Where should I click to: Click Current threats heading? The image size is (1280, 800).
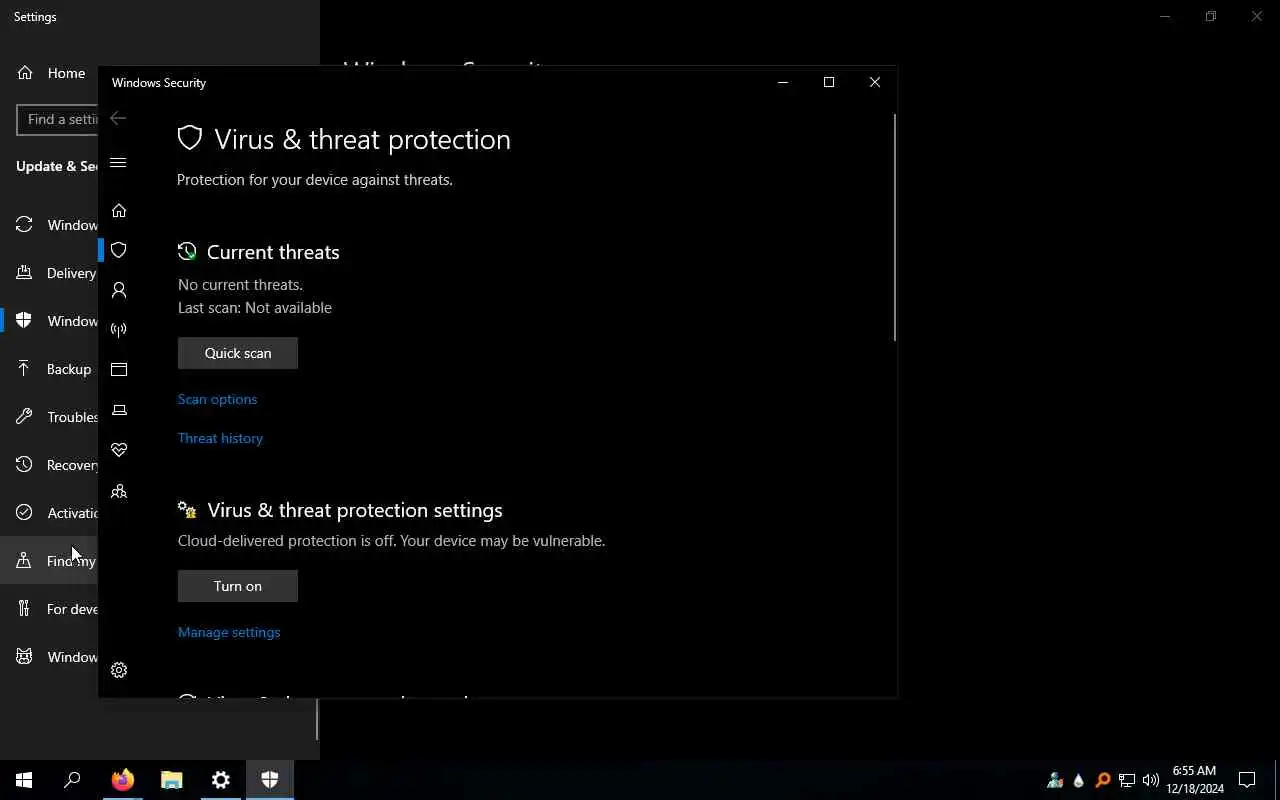tap(273, 252)
